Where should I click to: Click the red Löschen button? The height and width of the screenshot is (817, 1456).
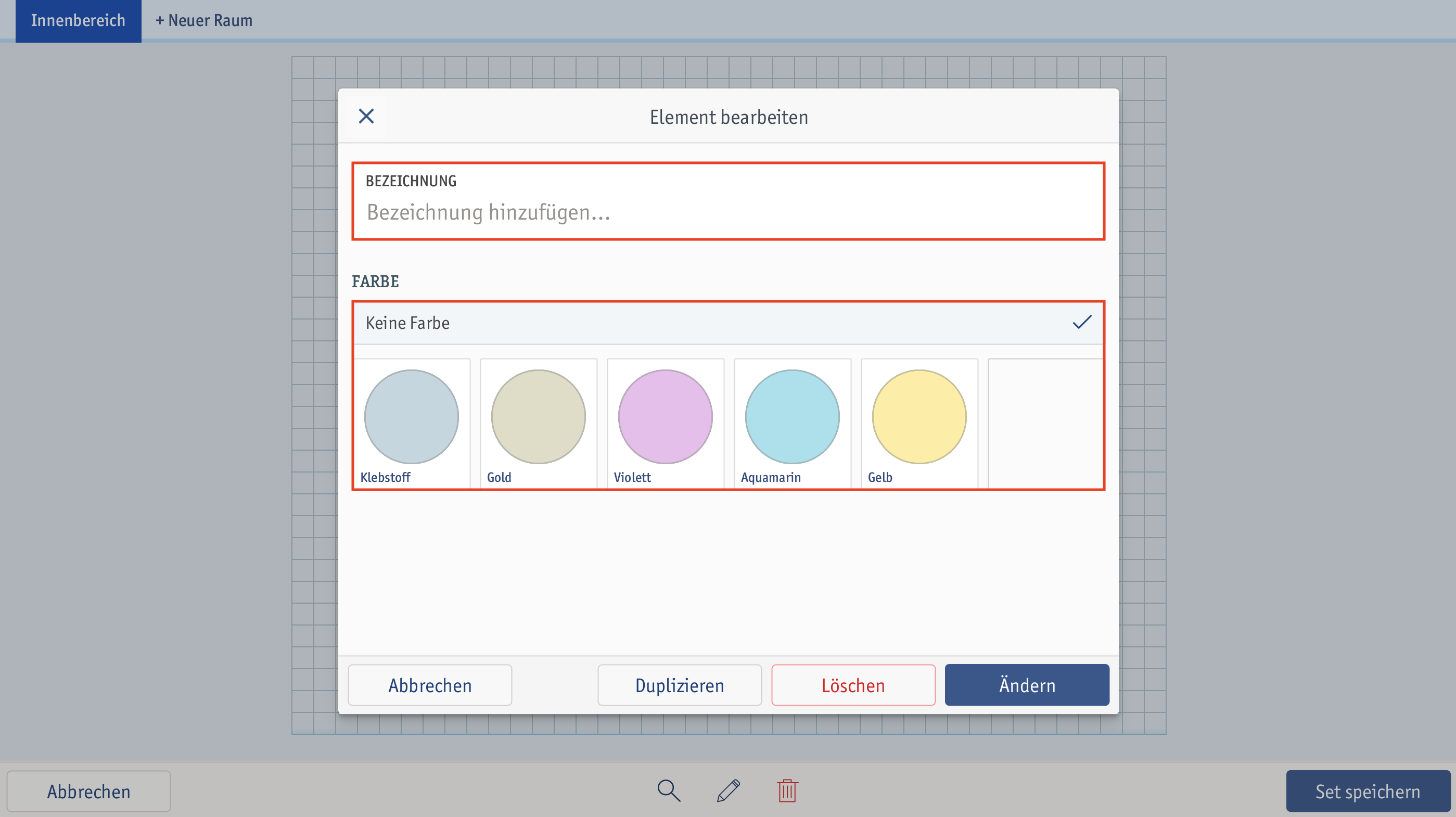point(853,685)
